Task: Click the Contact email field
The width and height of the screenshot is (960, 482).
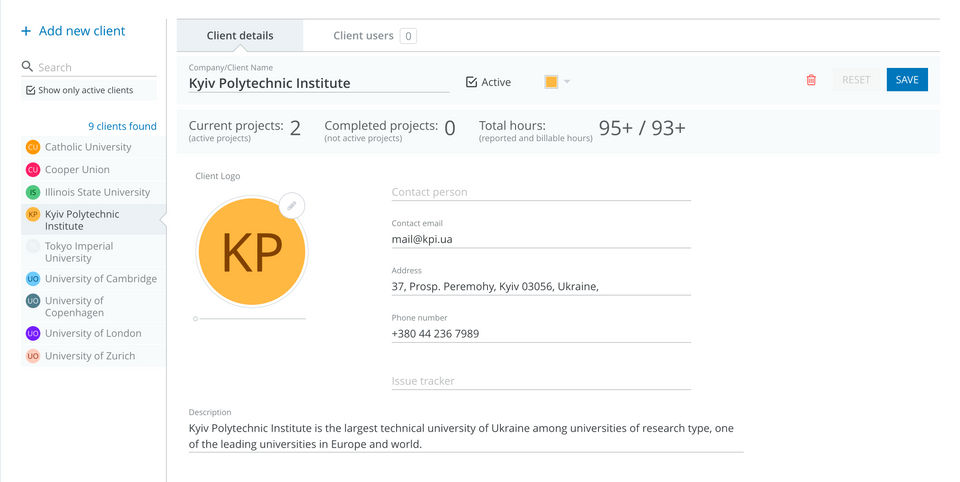Action: click(x=541, y=239)
